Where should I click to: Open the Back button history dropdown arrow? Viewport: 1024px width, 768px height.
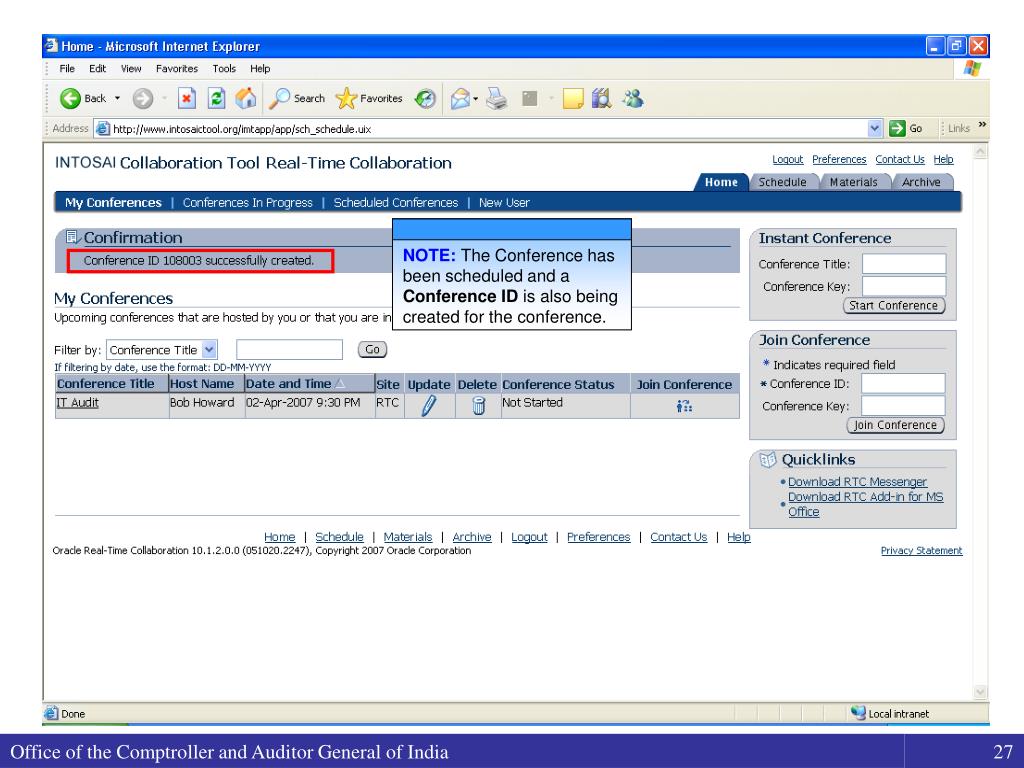pos(118,99)
